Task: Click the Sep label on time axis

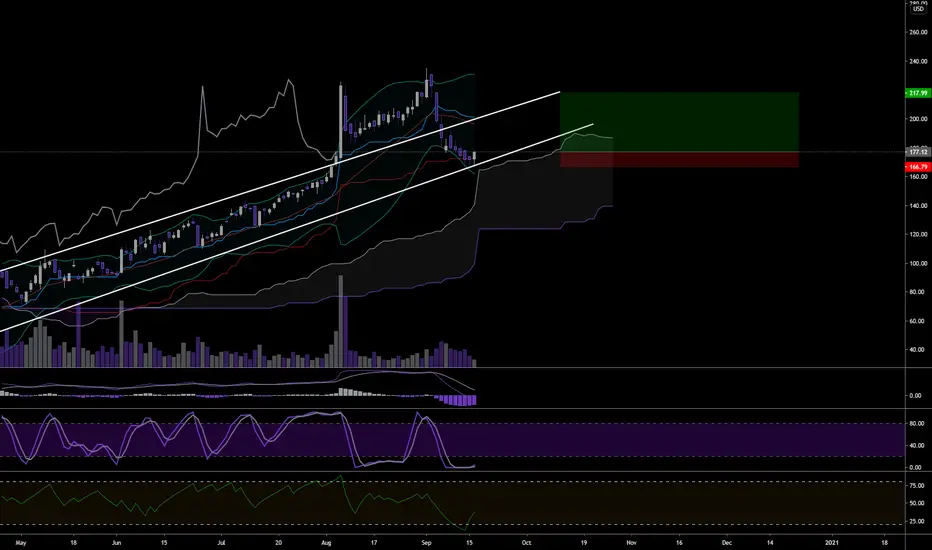Action: (426, 543)
